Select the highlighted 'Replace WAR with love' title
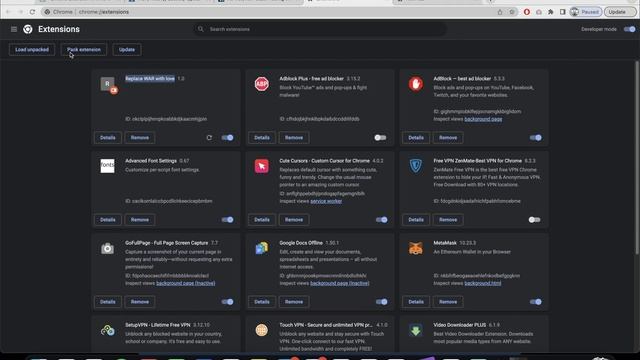 tap(150, 78)
